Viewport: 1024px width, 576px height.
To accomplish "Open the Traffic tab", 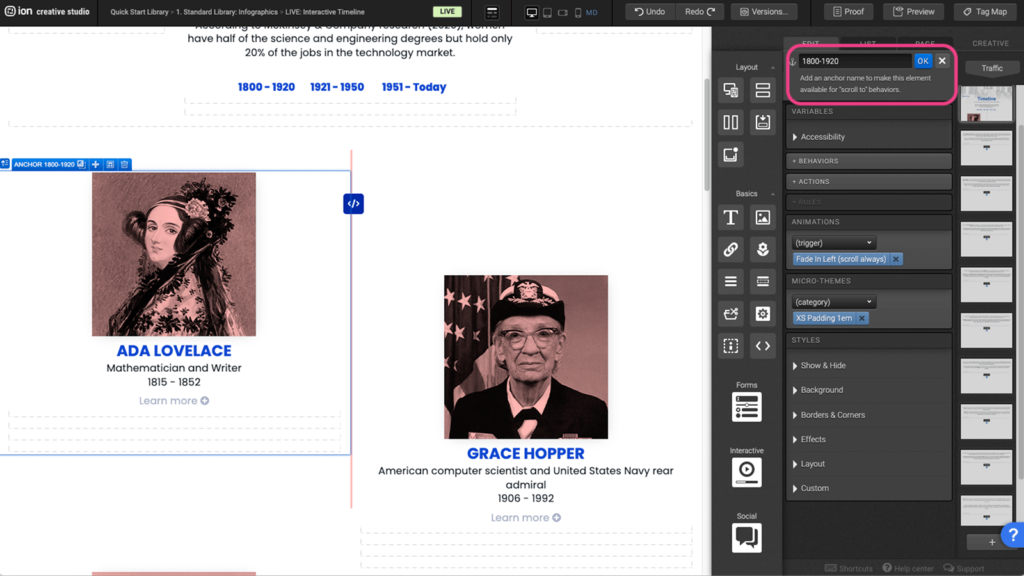I will coord(991,68).
